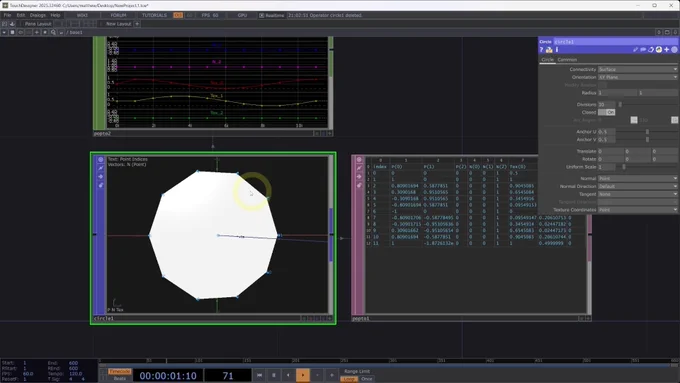Viewport: 680px width, 383px height.
Task: Adjust the Anchor V slider
Action: click(x=647, y=140)
